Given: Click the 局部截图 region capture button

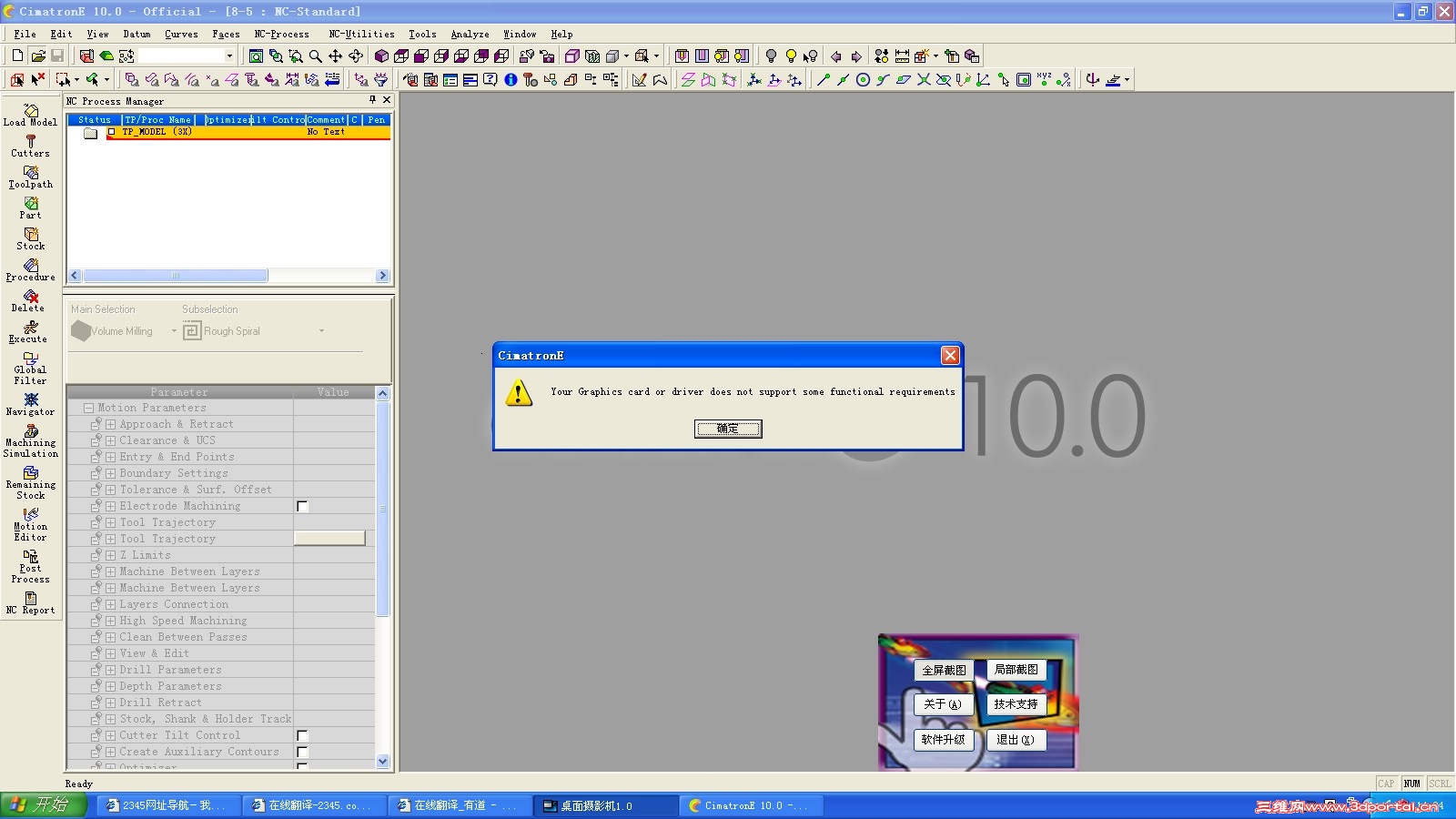Looking at the screenshot, I should [x=1016, y=669].
